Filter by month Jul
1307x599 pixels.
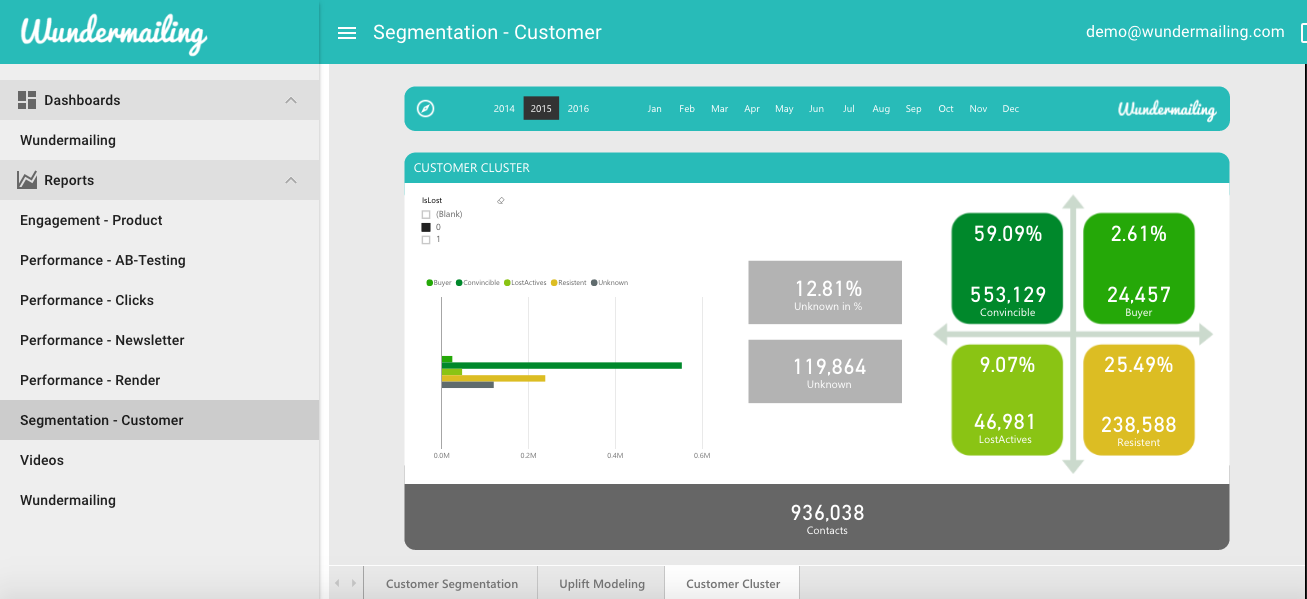(x=849, y=109)
